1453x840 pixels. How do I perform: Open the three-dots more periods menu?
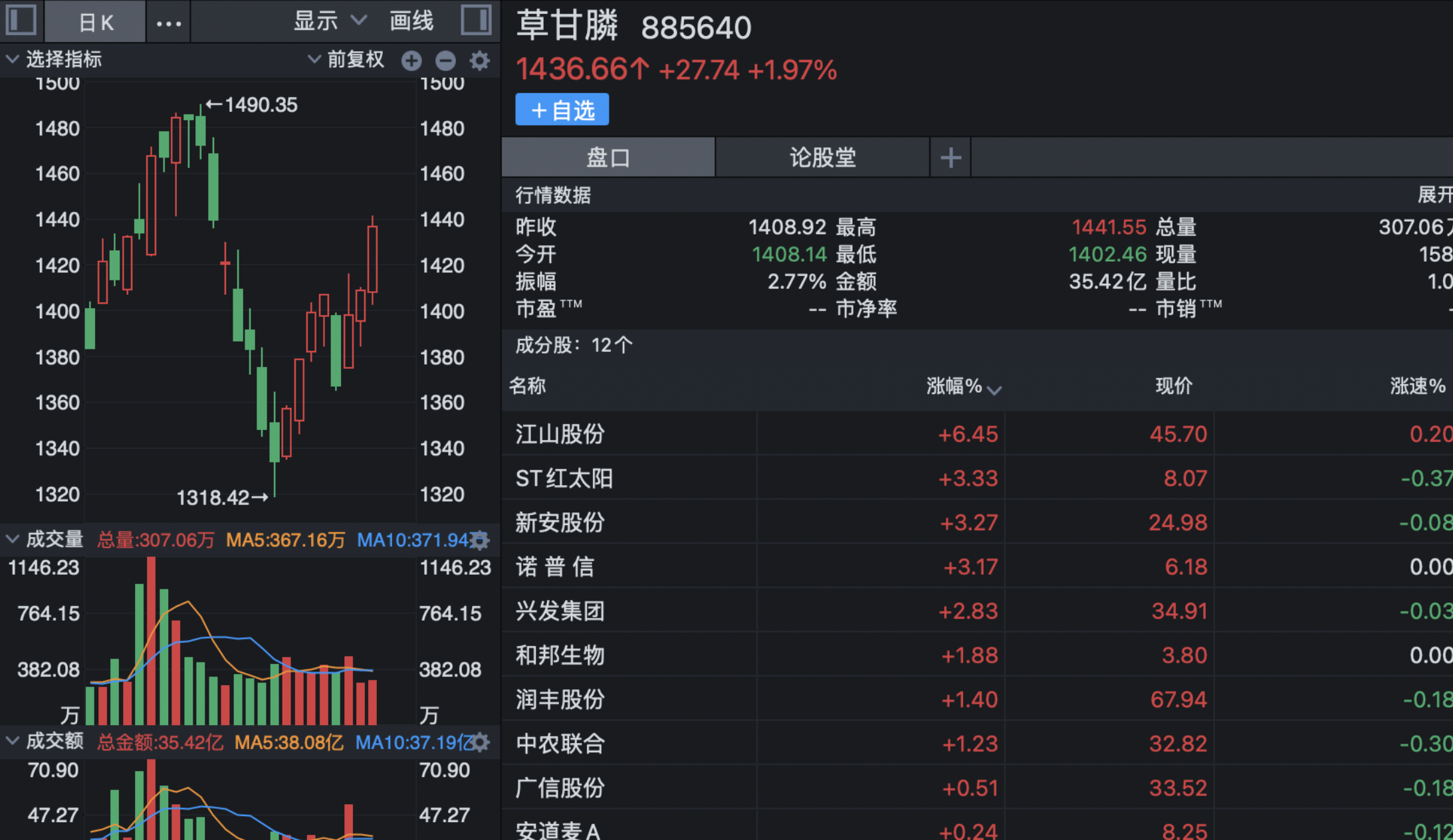pyautogui.click(x=168, y=23)
